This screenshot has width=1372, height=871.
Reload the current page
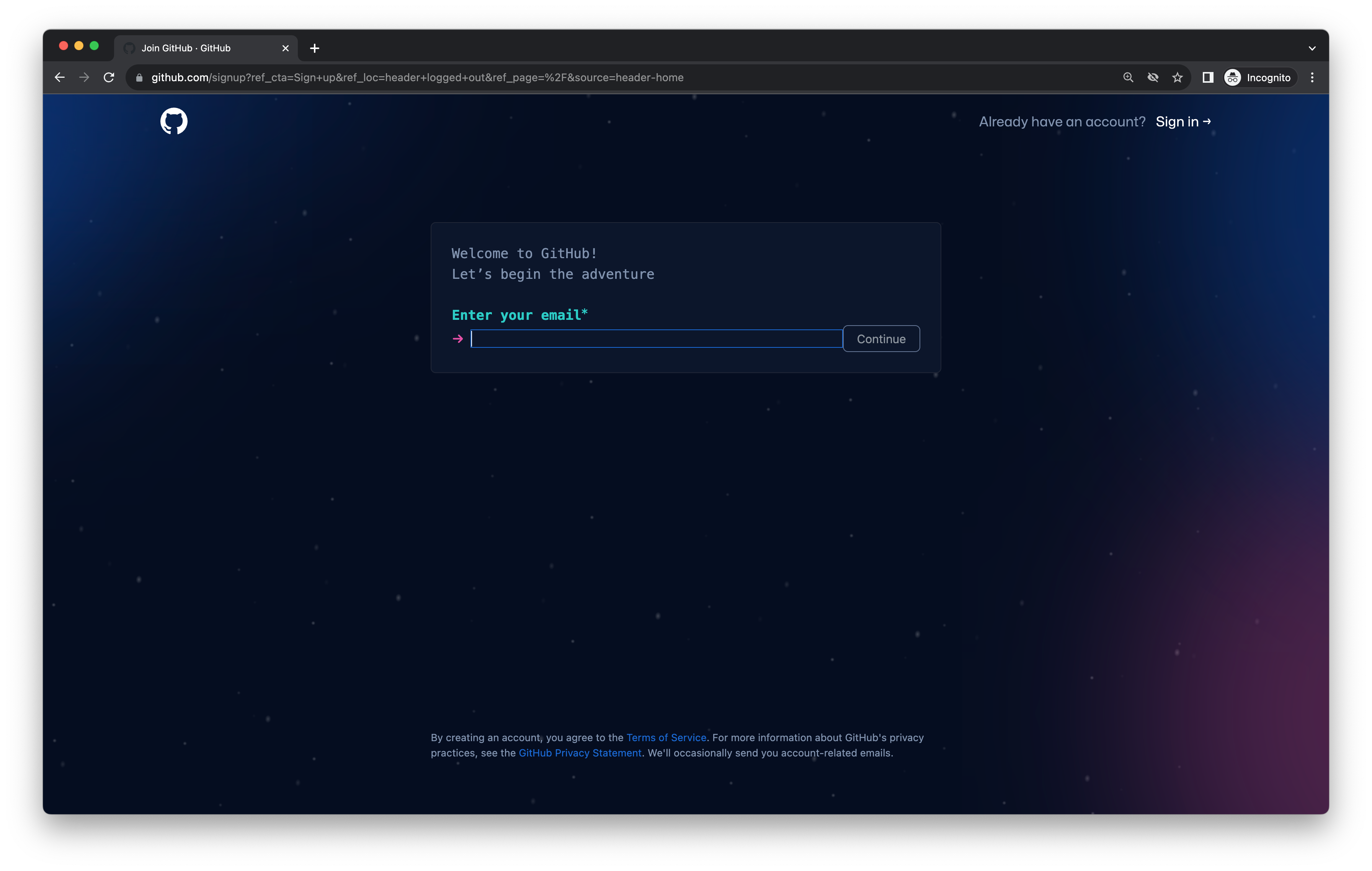(109, 77)
